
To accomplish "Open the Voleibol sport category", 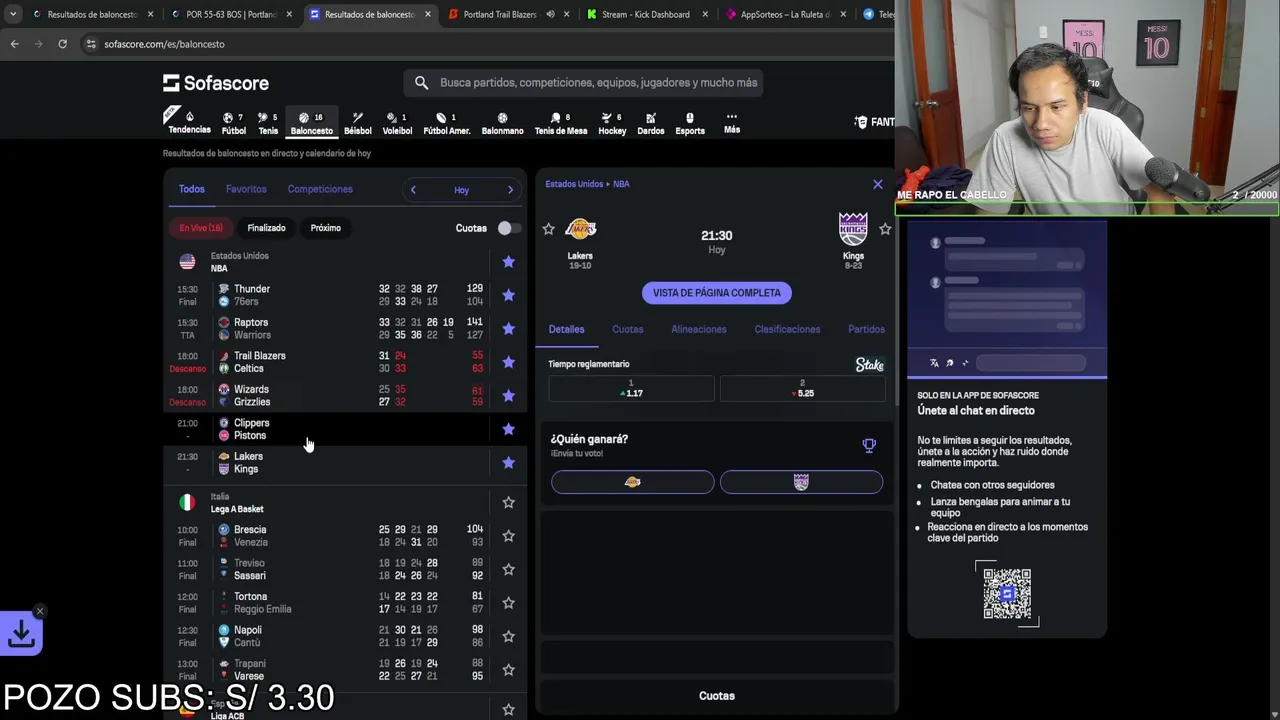I will [397, 123].
